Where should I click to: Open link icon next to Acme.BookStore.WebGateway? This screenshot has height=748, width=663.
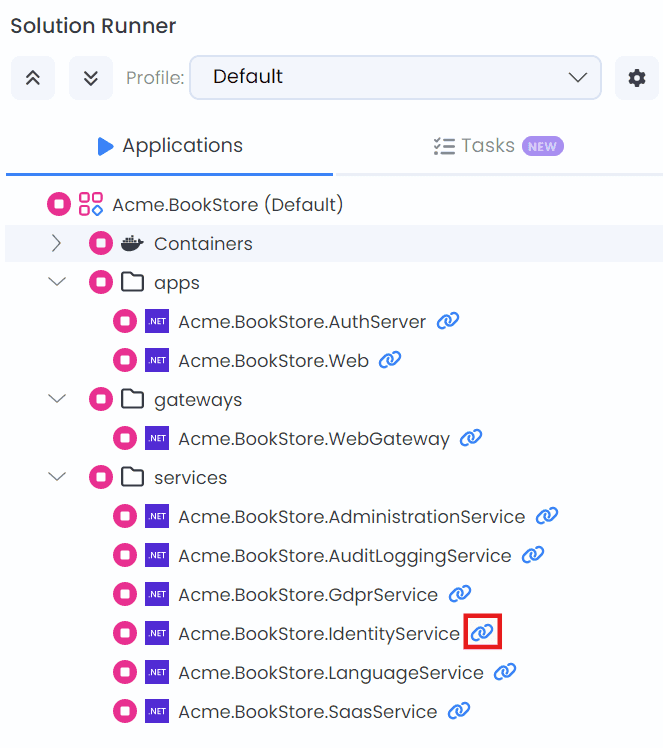pyautogui.click(x=471, y=438)
